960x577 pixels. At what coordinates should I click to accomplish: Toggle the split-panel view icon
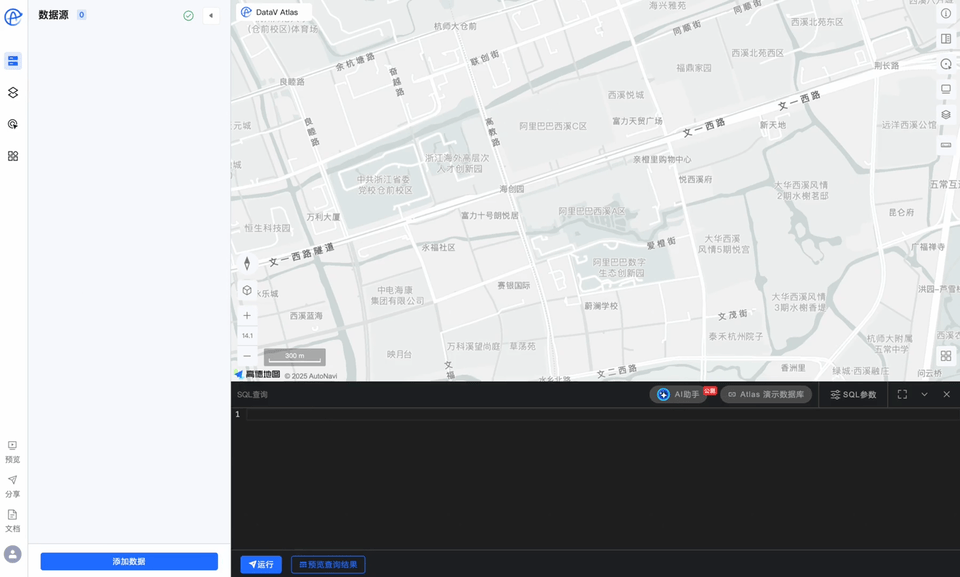[946, 39]
